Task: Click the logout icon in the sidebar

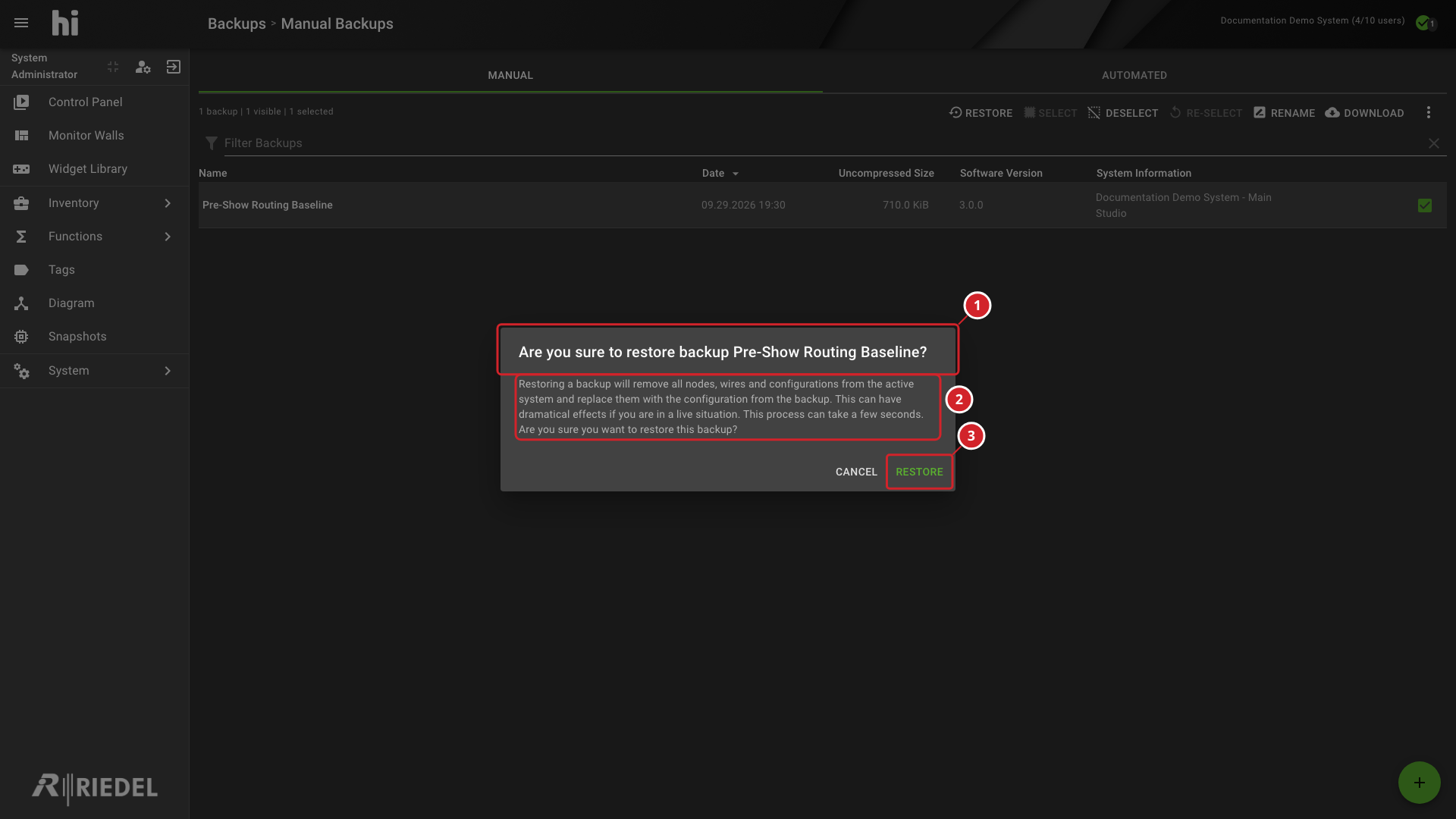Action: [x=174, y=67]
